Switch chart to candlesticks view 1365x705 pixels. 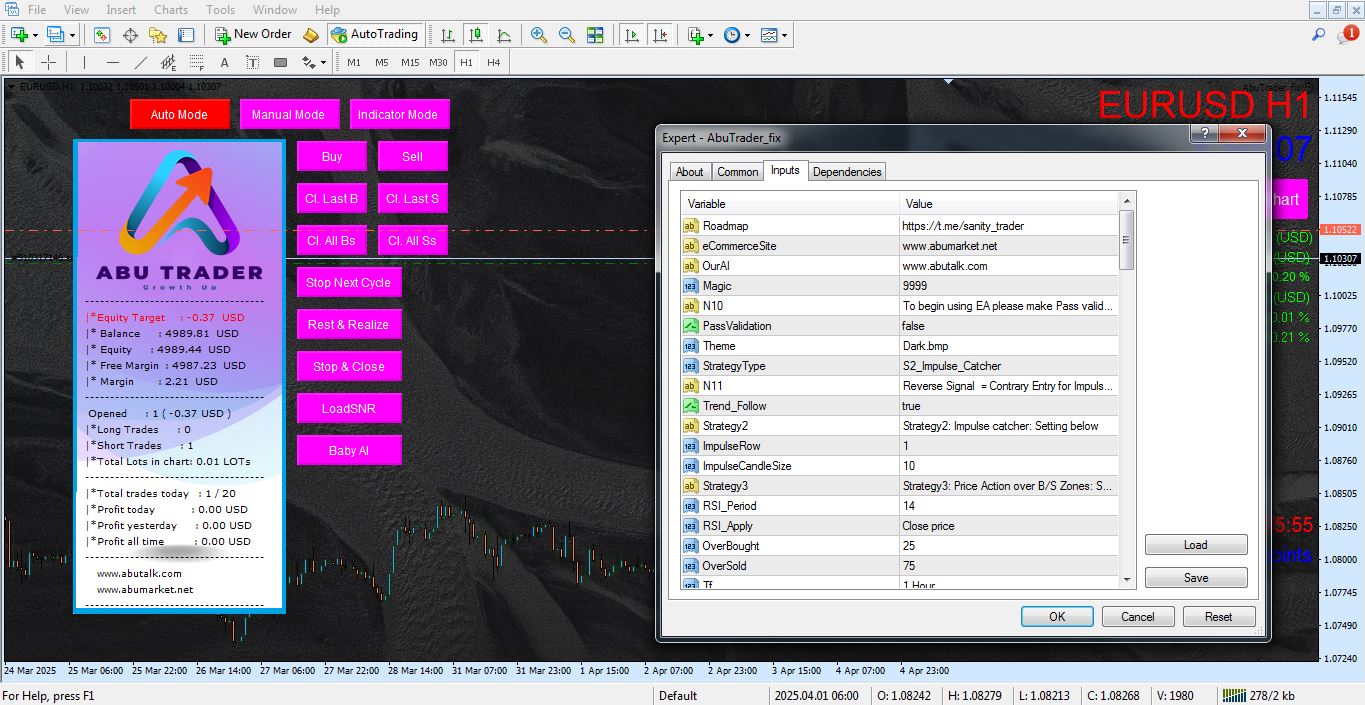coord(475,35)
